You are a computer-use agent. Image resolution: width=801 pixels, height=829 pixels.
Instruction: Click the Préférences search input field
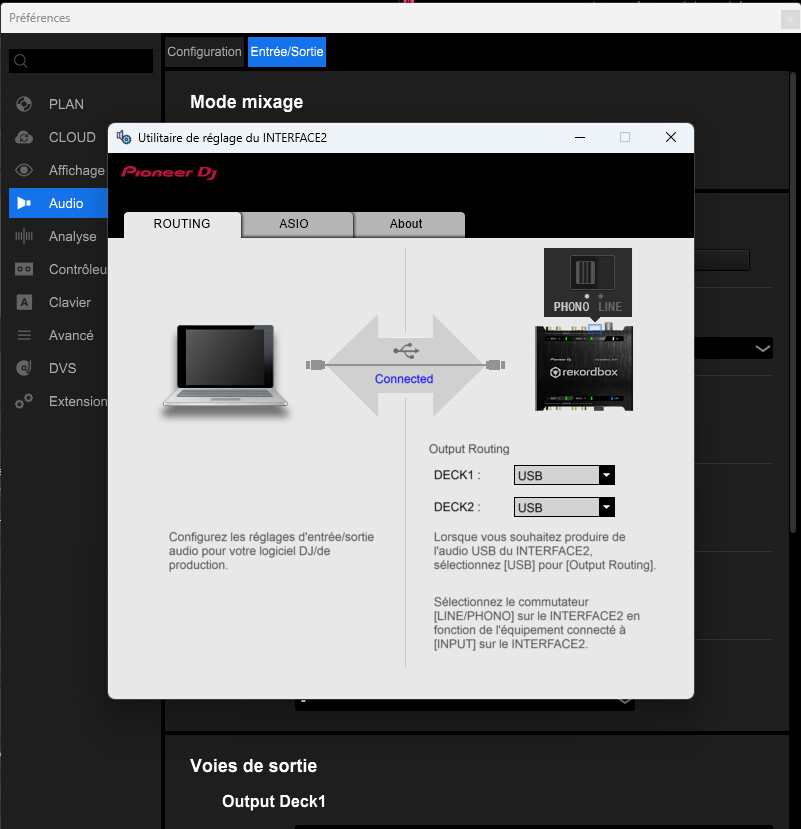81,61
